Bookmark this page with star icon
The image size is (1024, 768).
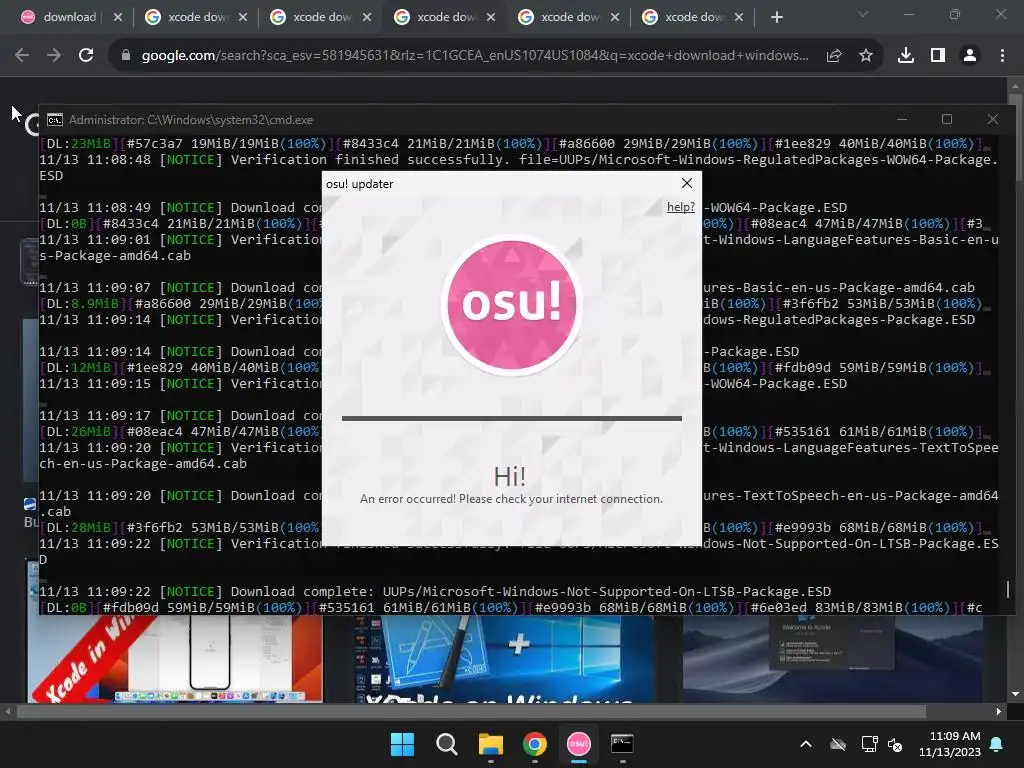[866, 56]
